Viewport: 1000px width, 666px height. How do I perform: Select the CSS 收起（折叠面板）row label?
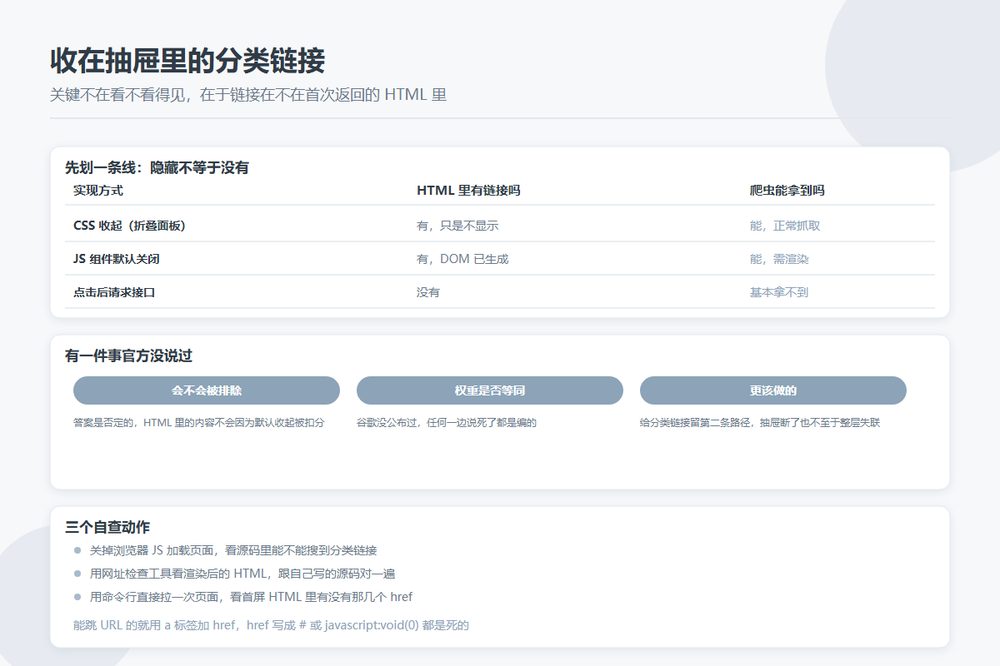pos(129,226)
